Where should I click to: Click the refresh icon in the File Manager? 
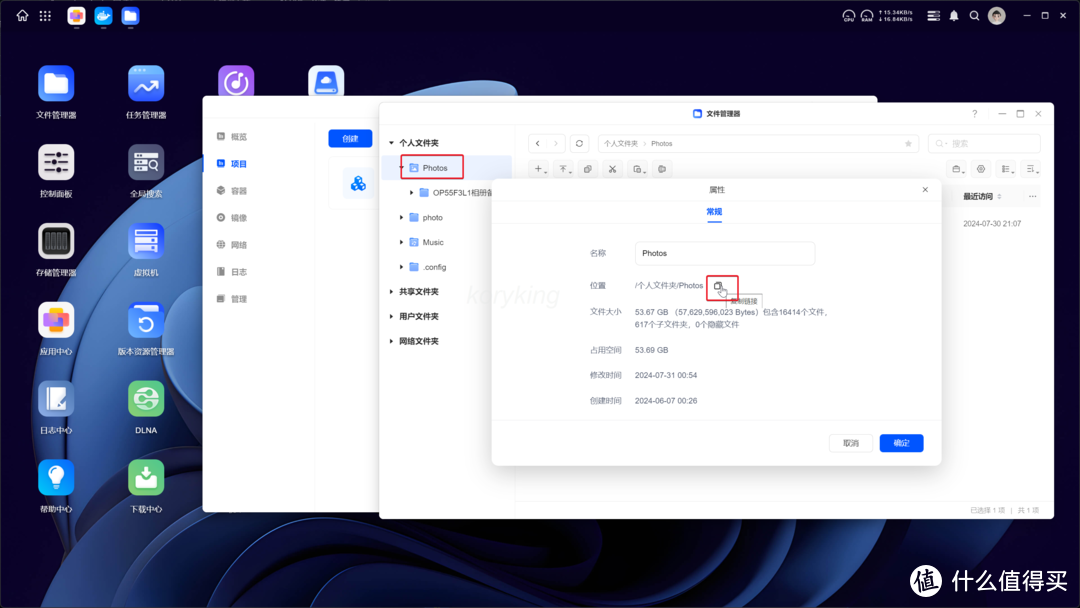click(x=579, y=144)
